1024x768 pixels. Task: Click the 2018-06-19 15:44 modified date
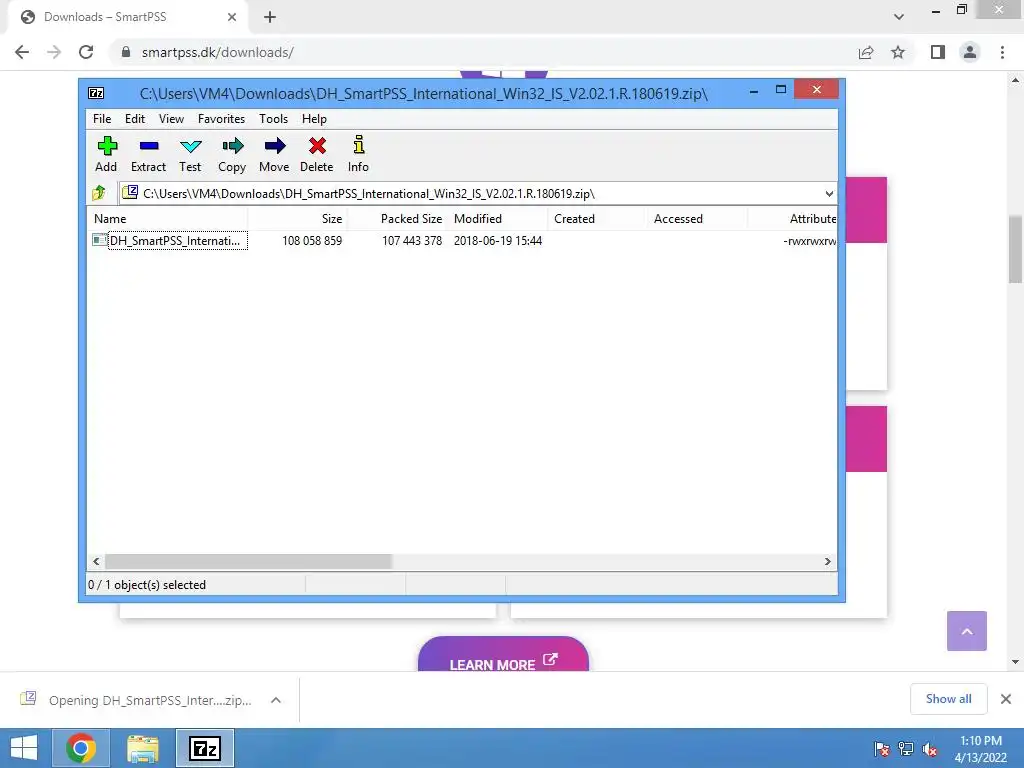(x=498, y=241)
